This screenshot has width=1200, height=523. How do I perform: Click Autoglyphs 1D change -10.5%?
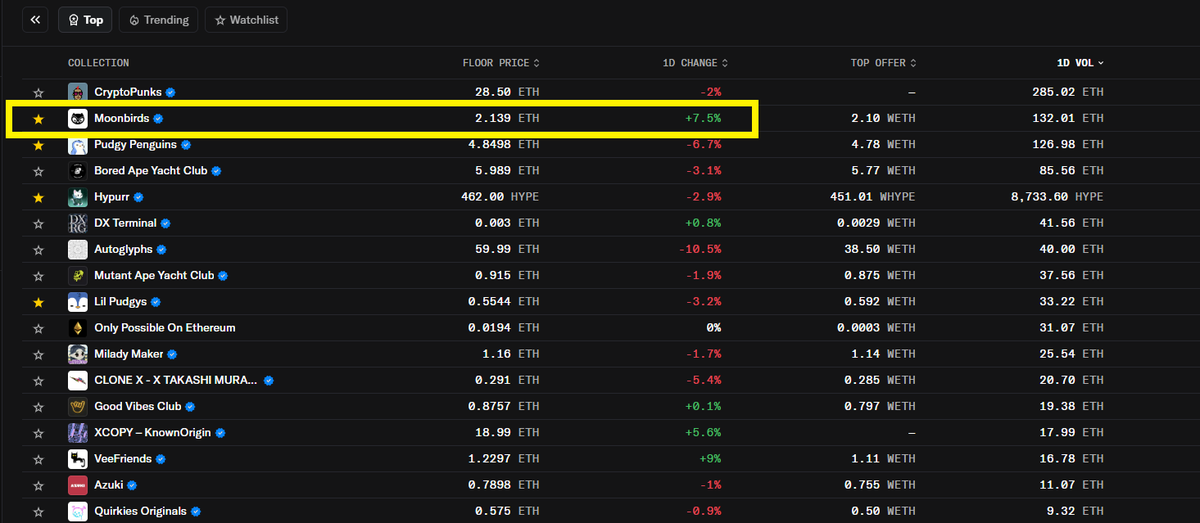[699, 249]
